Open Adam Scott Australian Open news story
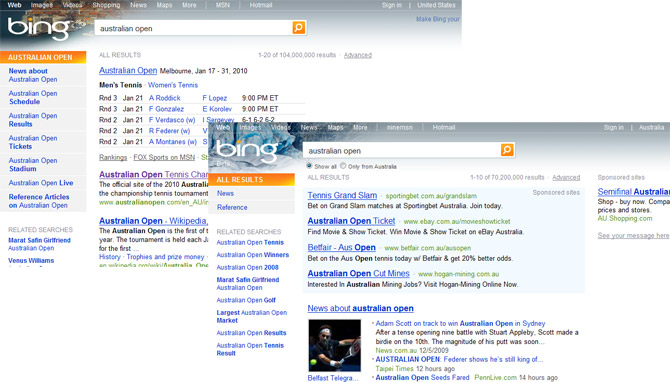 point(460,323)
